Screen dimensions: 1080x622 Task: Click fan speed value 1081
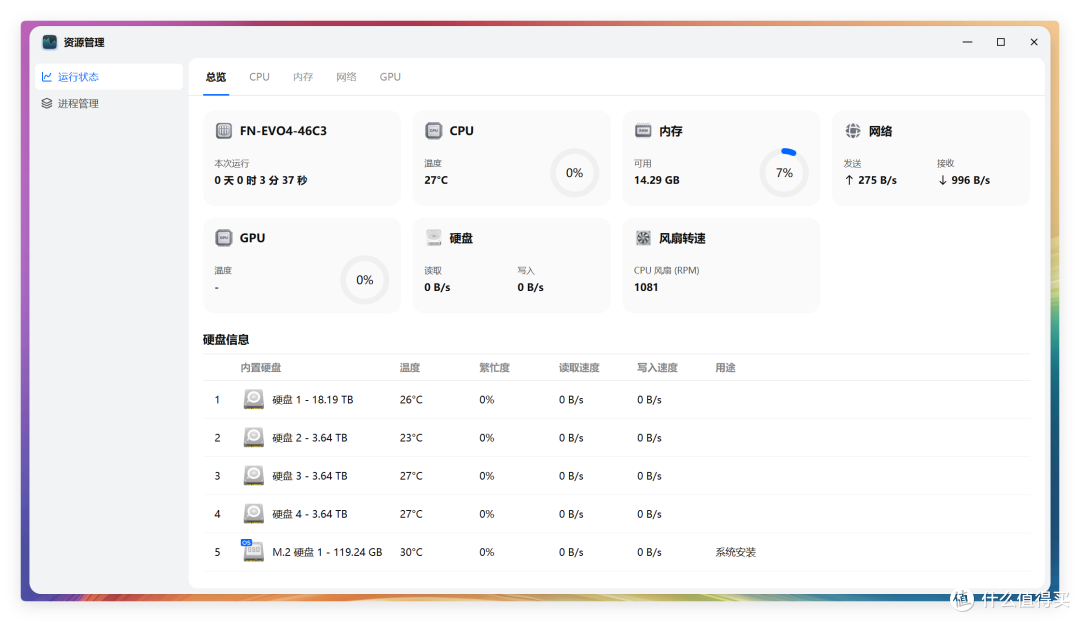(x=646, y=287)
